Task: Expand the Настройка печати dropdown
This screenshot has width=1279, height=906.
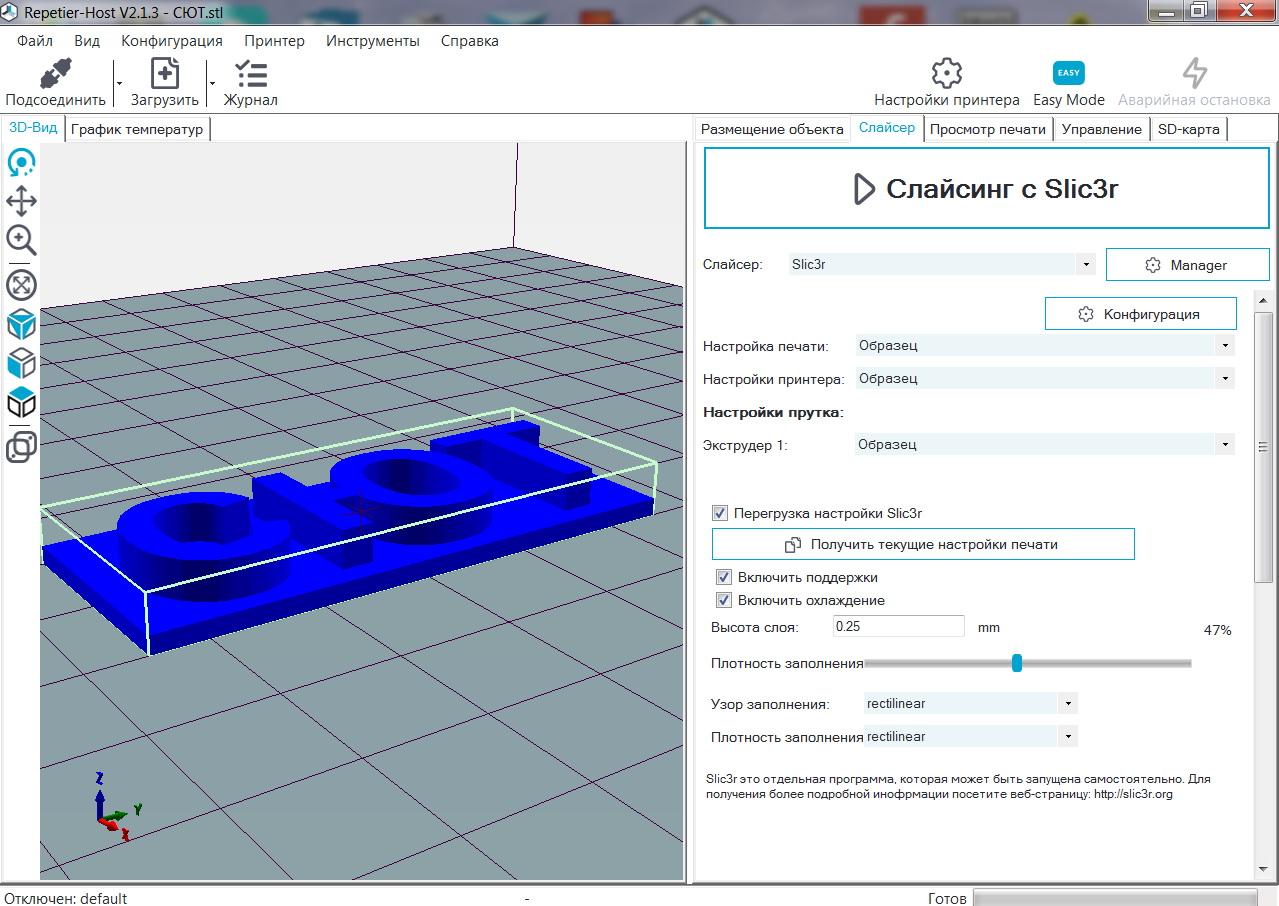Action: (1045, 345)
